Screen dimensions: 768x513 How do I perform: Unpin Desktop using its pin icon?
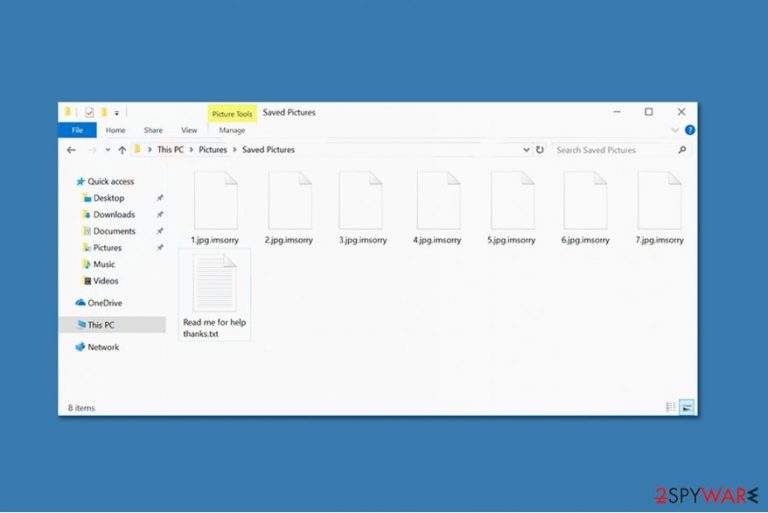[160, 198]
